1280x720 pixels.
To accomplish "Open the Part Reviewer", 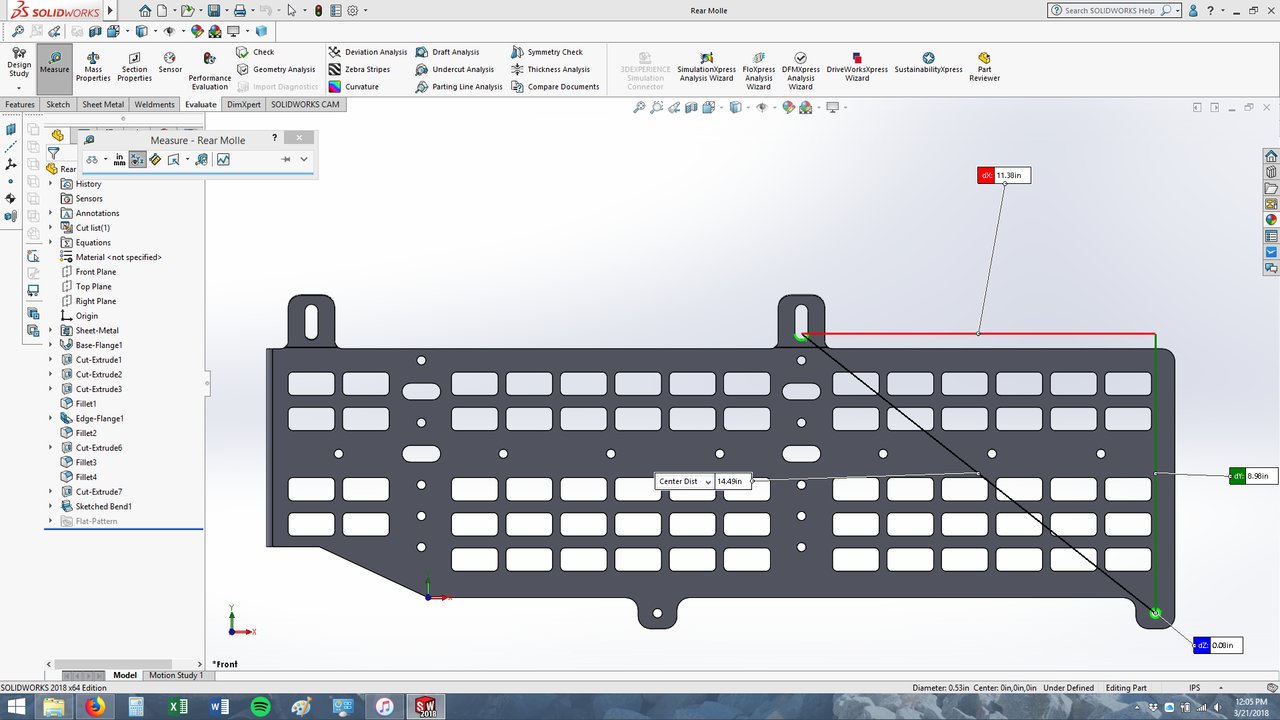I will point(984,68).
